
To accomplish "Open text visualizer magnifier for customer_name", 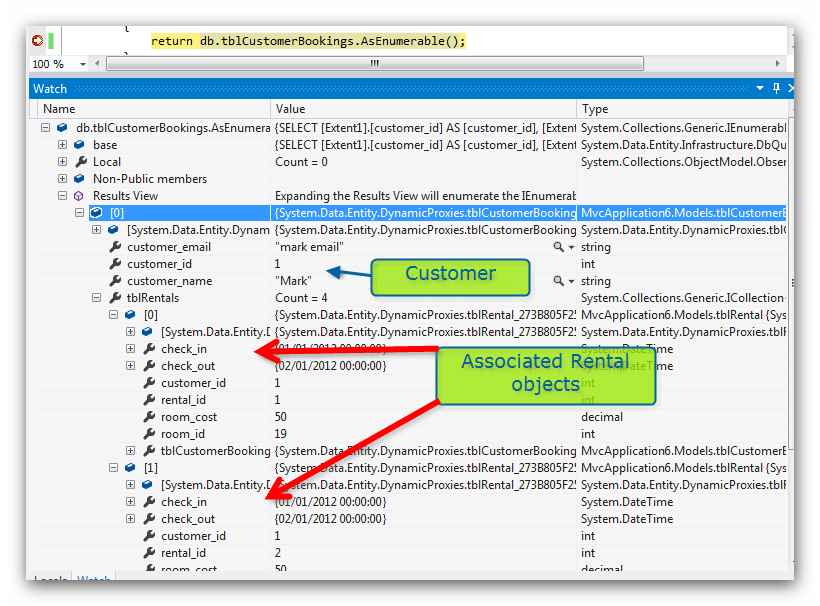I will click(x=559, y=281).
